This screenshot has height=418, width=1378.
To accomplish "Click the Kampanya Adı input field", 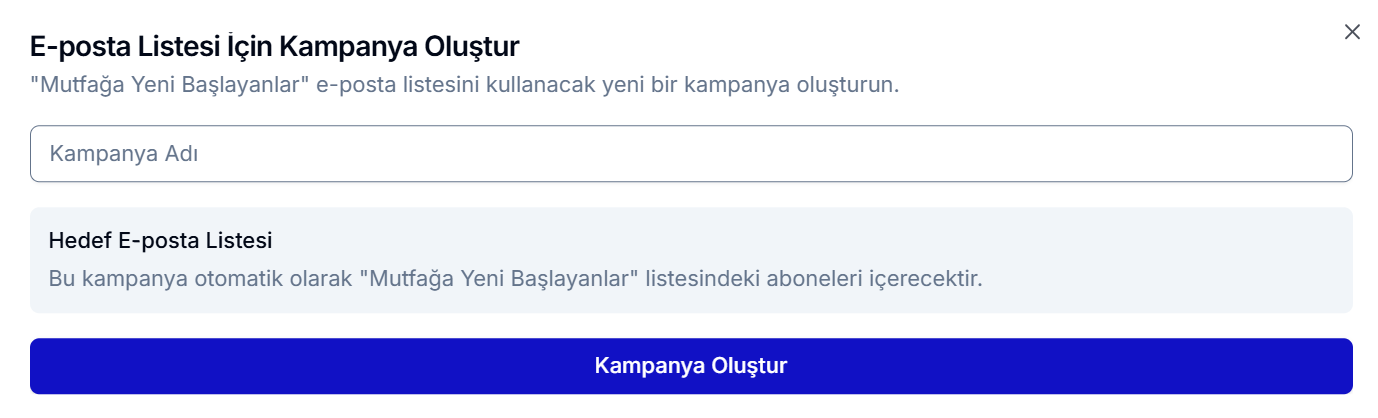I will pyautogui.click(x=690, y=154).
